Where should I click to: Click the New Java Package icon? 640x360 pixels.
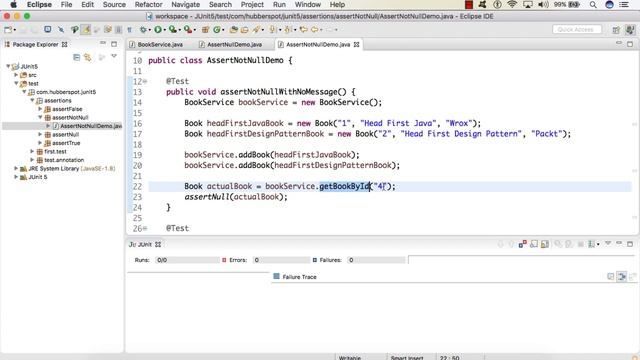(206, 29)
